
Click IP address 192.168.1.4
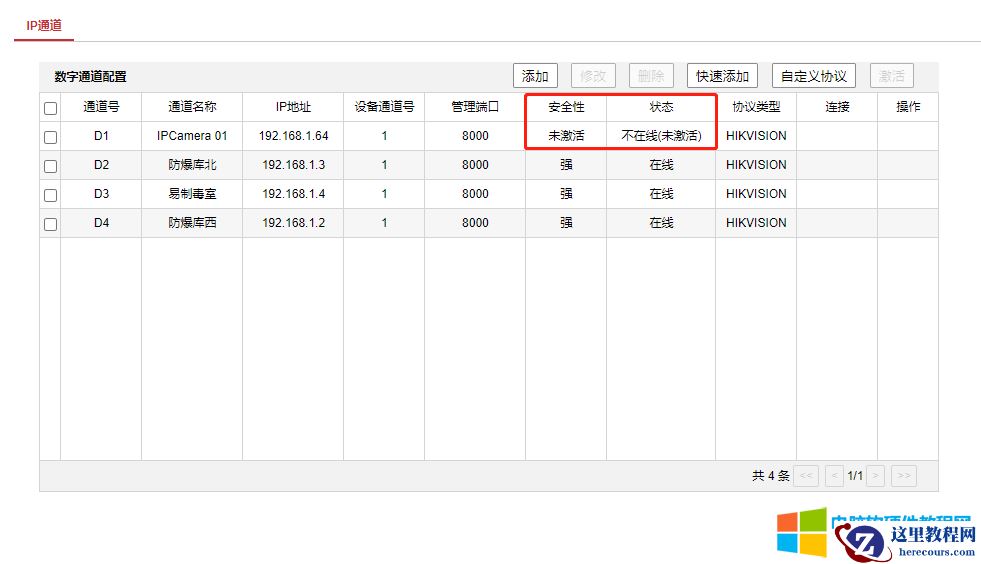pos(293,194)
